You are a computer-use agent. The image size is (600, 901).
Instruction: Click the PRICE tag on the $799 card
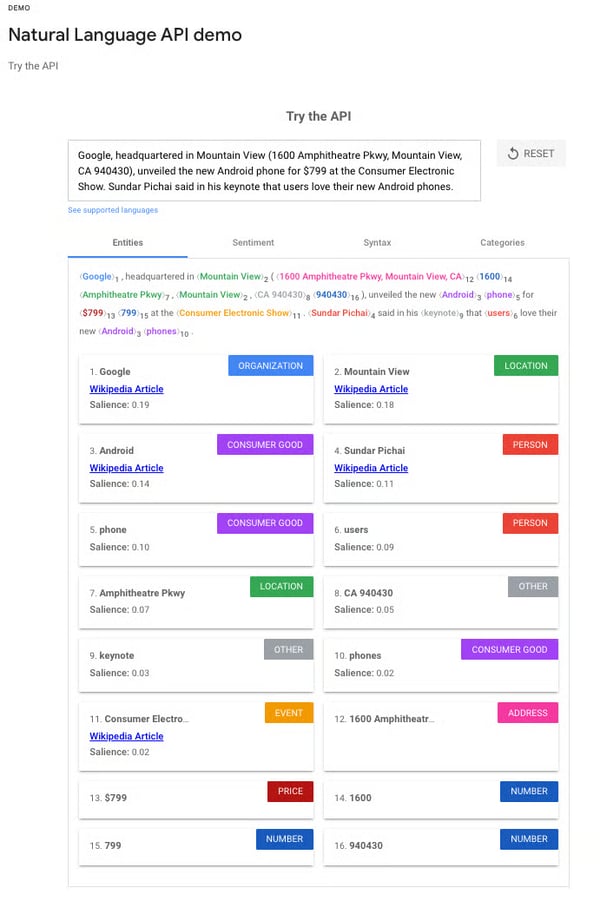290,791
